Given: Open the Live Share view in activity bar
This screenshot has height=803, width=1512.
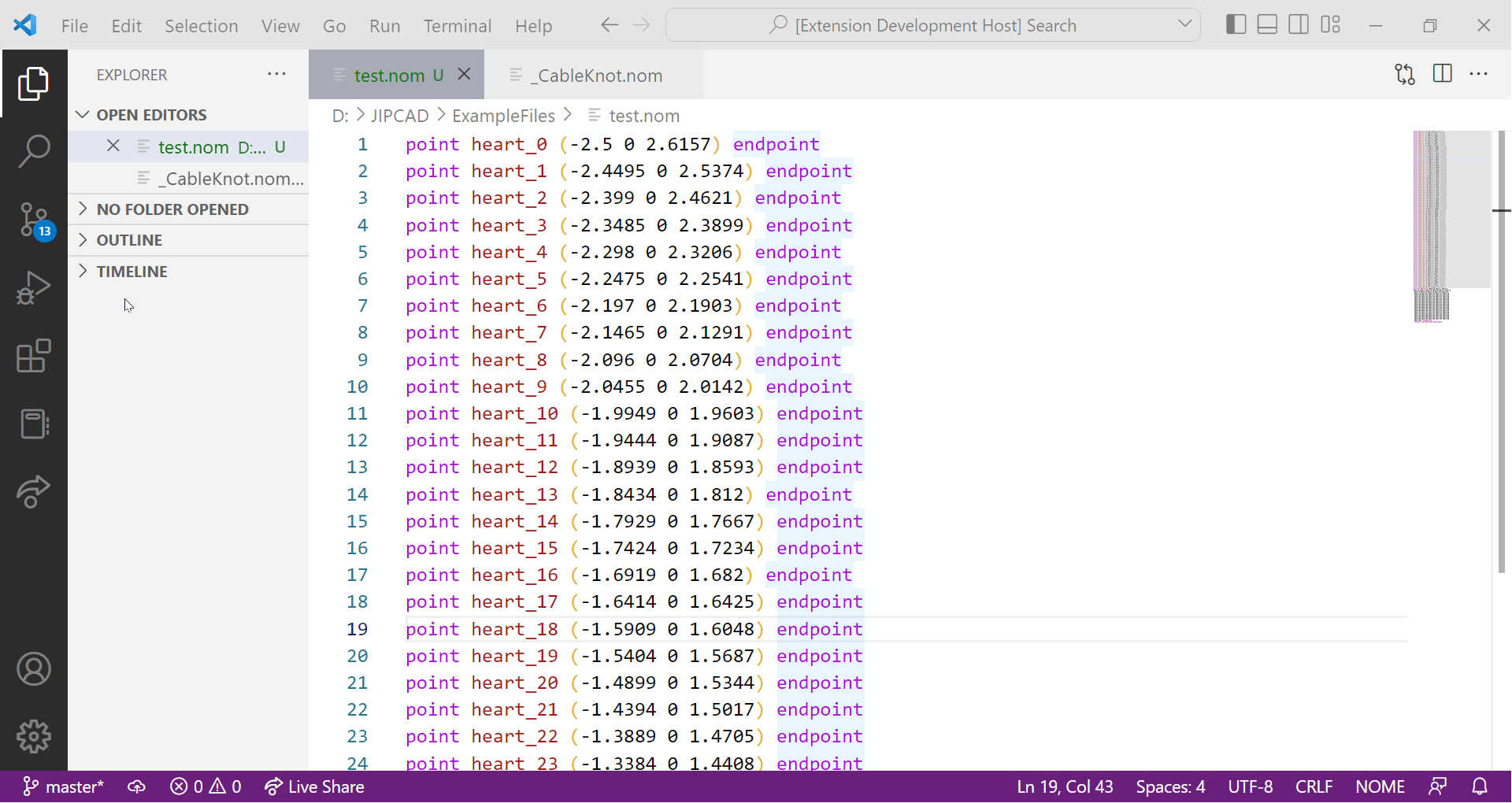Looking at the screenshot, I should coord(33,492).
